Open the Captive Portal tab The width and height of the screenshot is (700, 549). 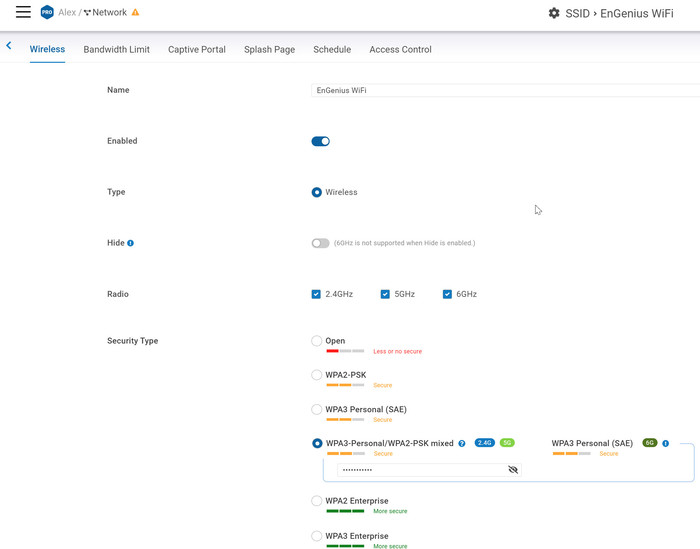pos(197,49)
